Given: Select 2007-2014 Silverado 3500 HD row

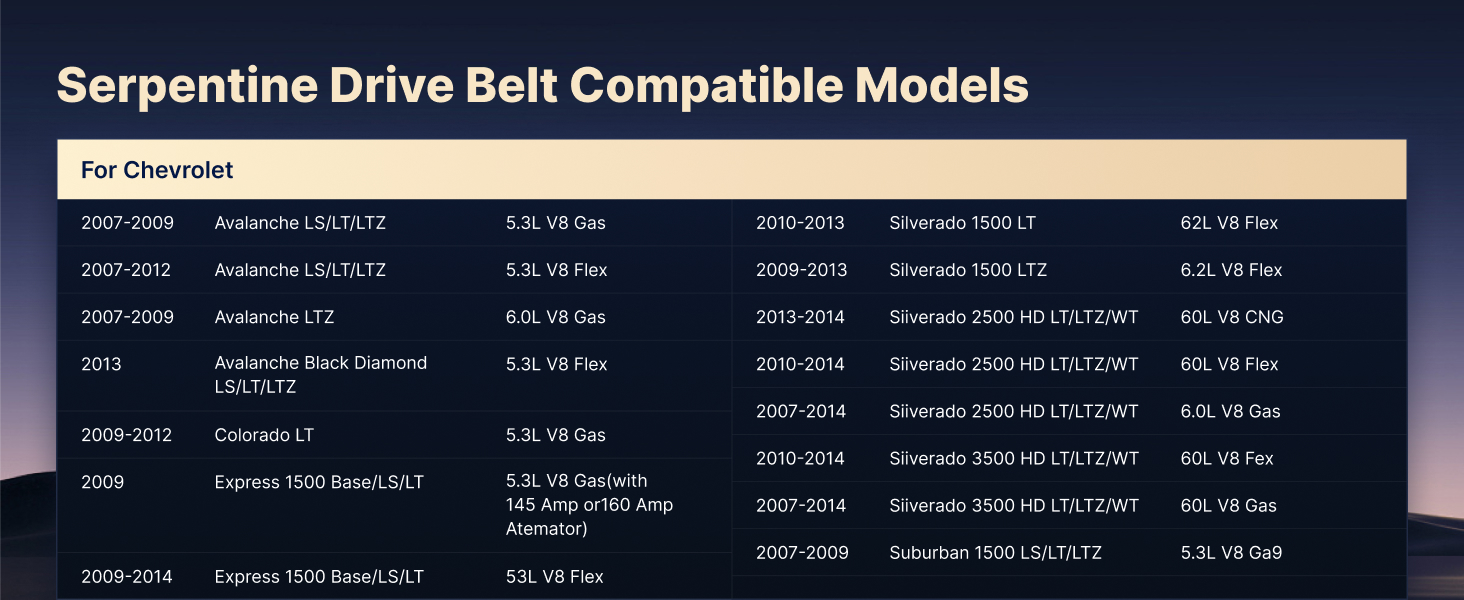Looking at the screenshot, I should click(1069, 505).
